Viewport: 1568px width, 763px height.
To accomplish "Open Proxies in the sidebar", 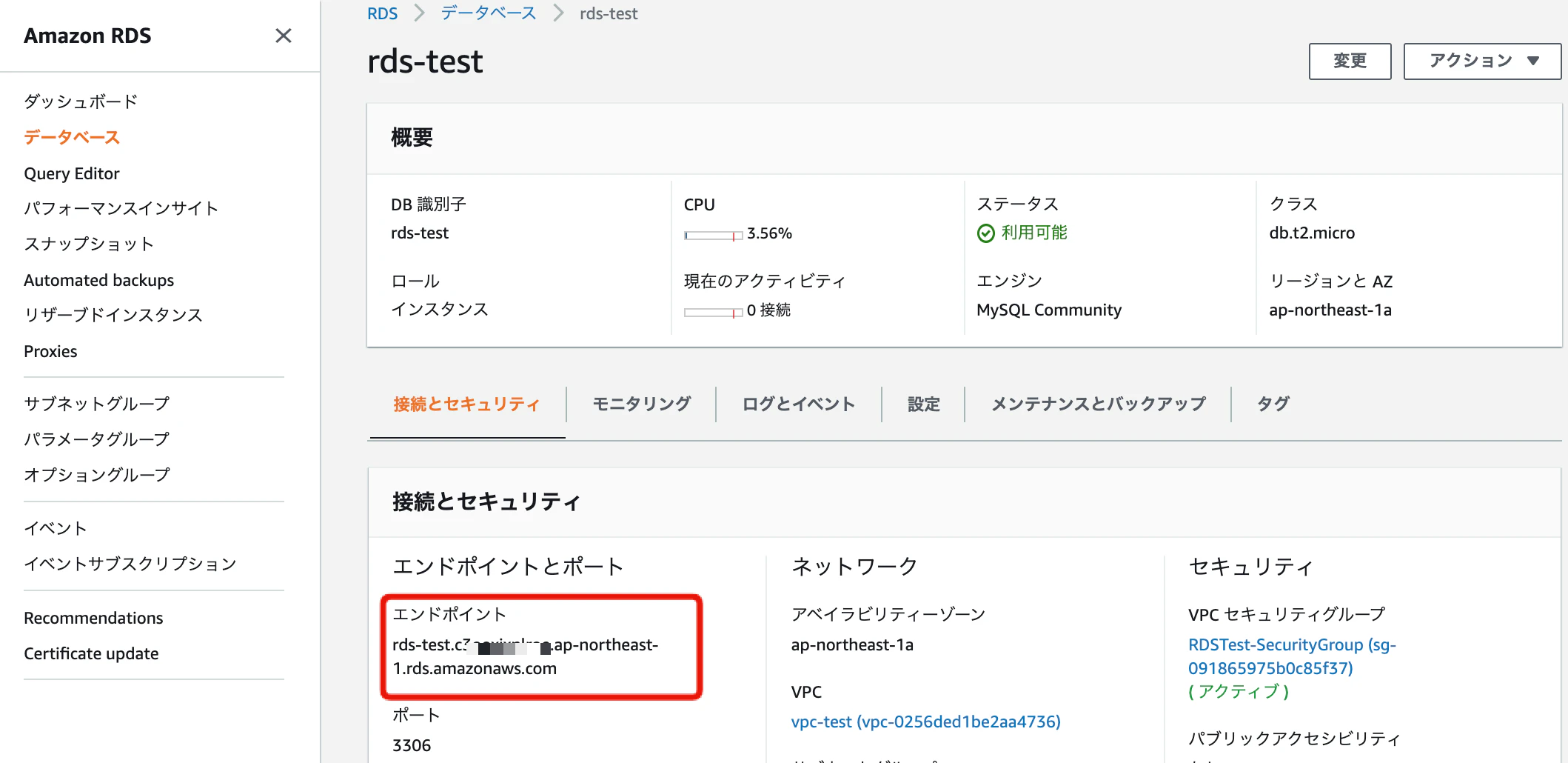I will point(50,351).
